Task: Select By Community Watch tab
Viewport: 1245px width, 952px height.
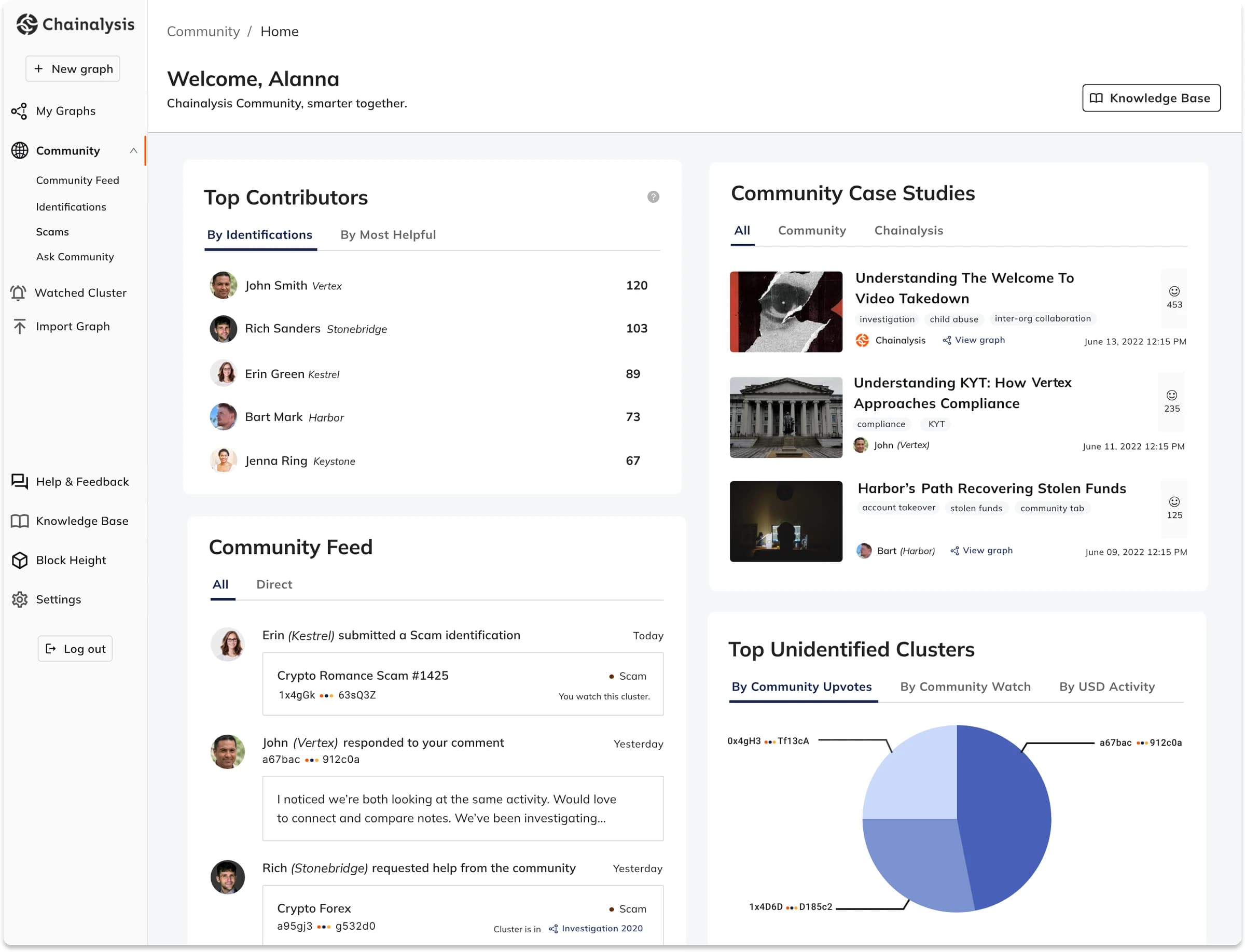Action: click(x=965, y=687)
